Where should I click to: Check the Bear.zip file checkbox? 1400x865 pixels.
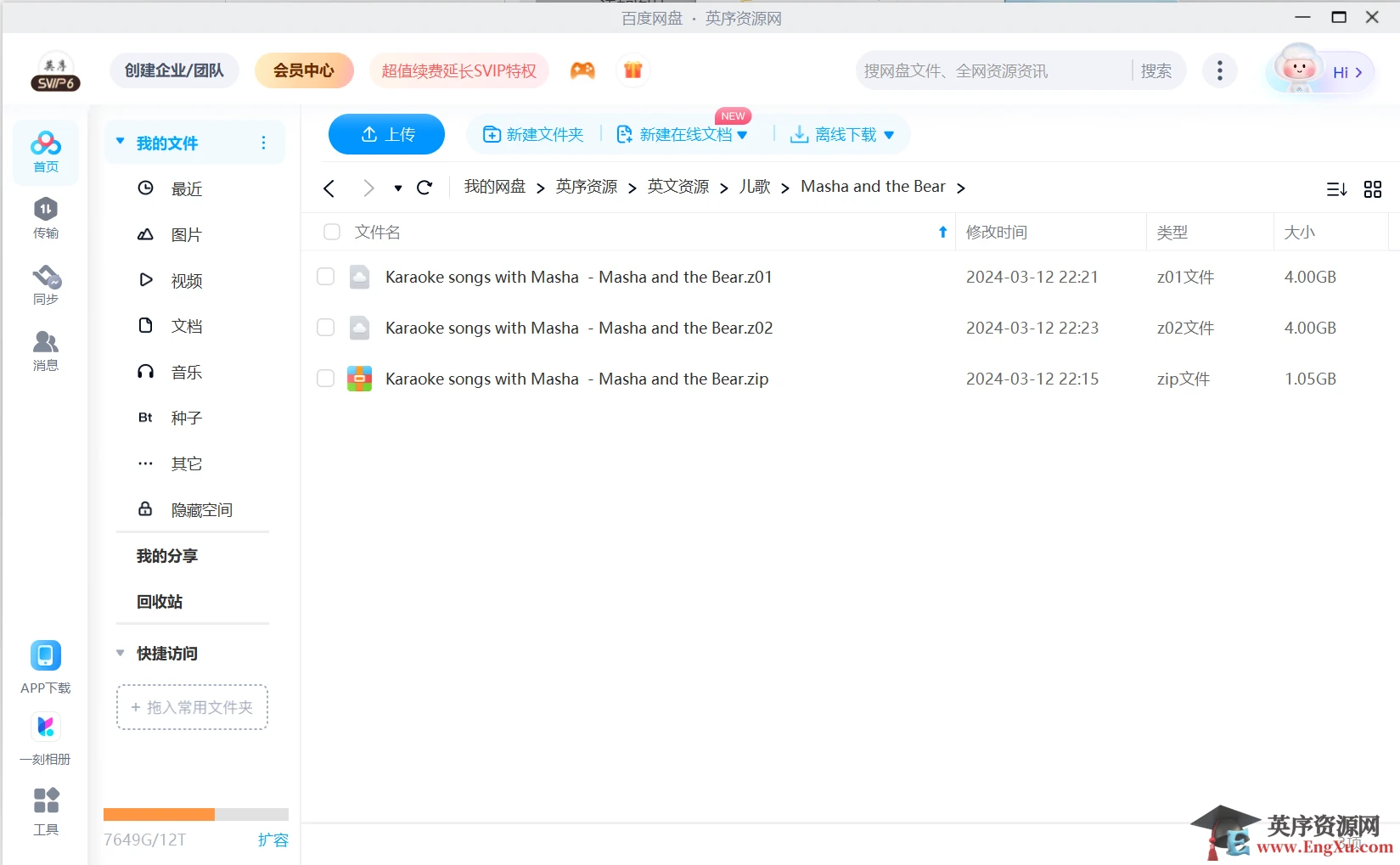(325, 379)
